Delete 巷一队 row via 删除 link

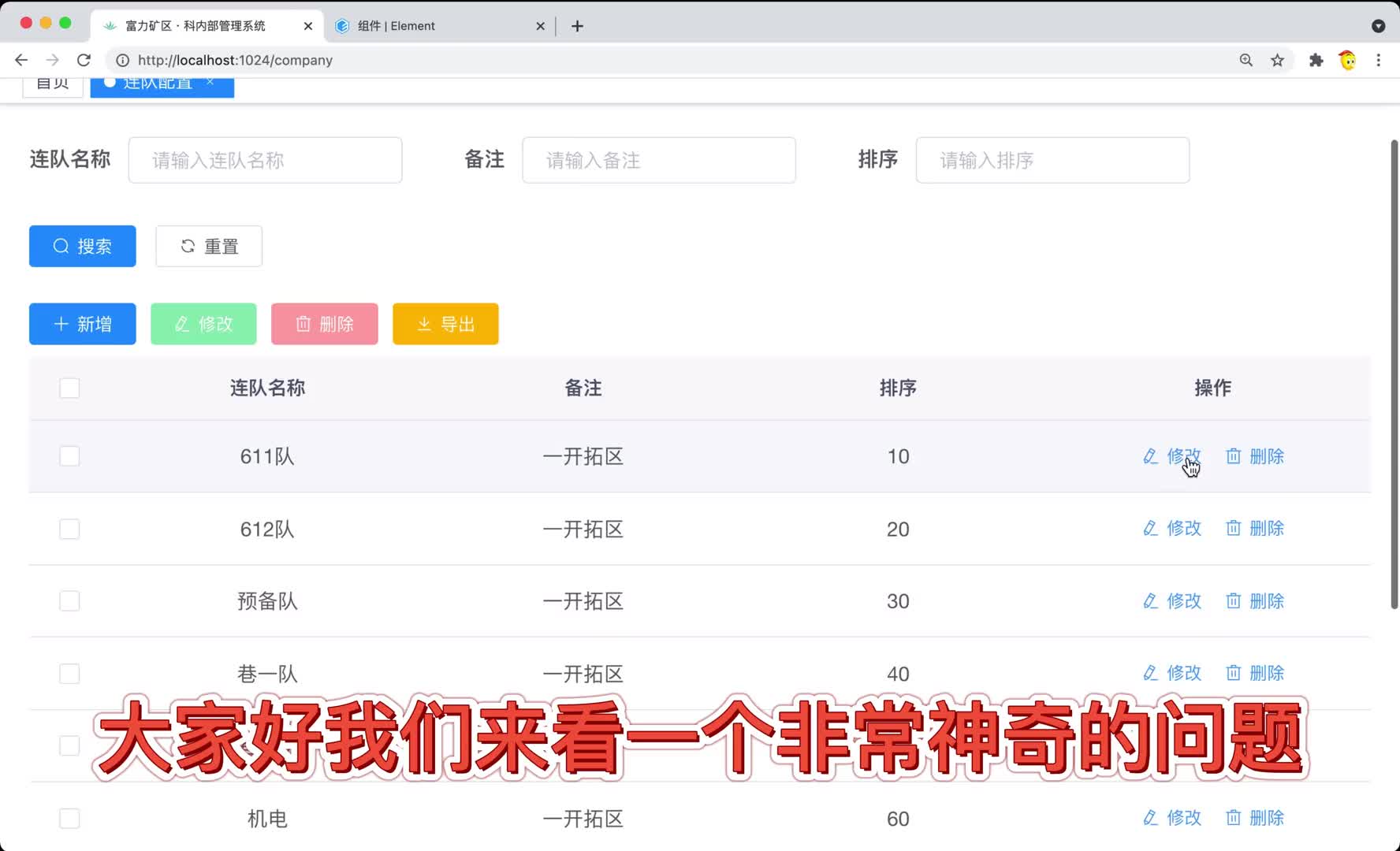tap(1255, 673)
